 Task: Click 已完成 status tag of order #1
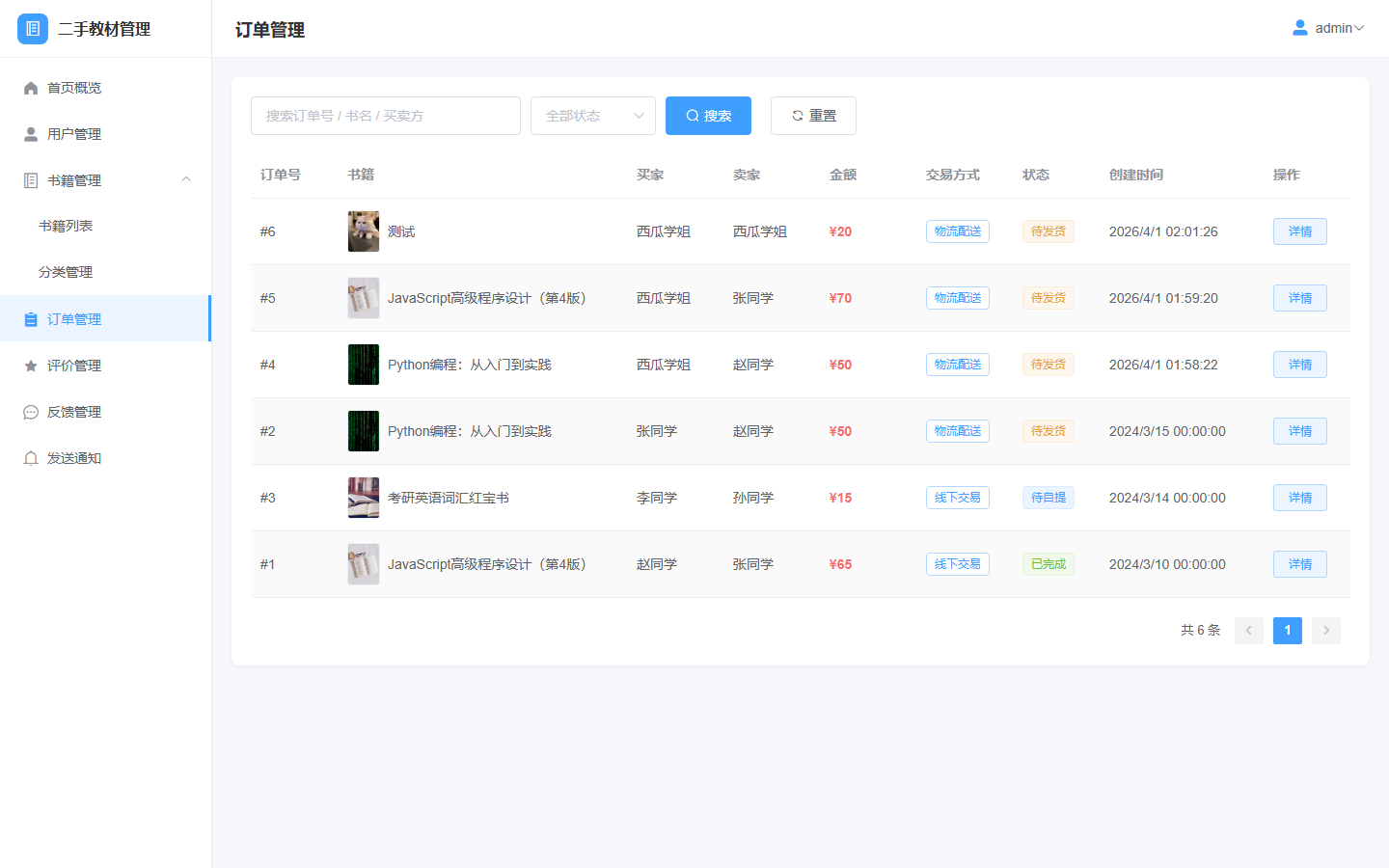coord(1049,564)
